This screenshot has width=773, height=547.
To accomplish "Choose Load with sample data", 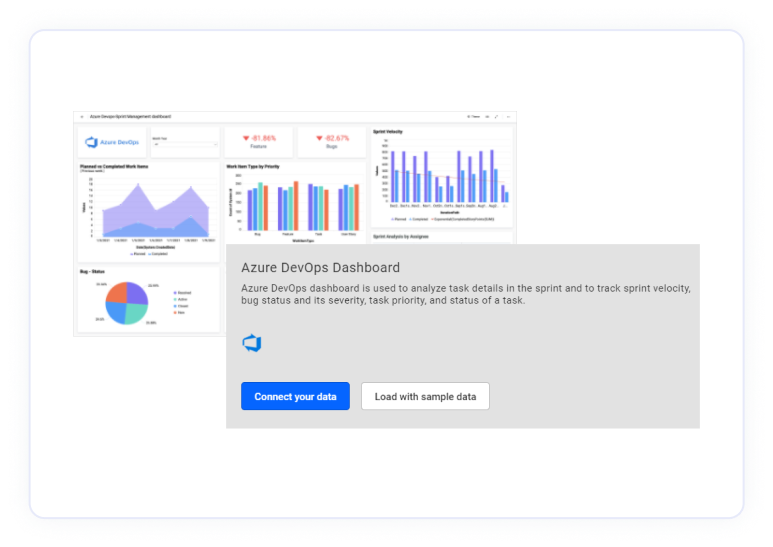I will 425,396.
